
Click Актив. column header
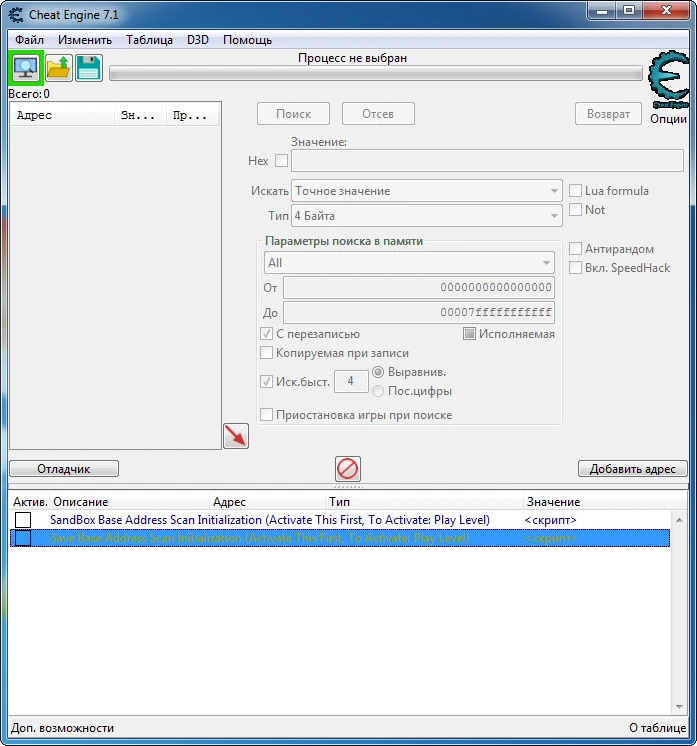[30, 502]
